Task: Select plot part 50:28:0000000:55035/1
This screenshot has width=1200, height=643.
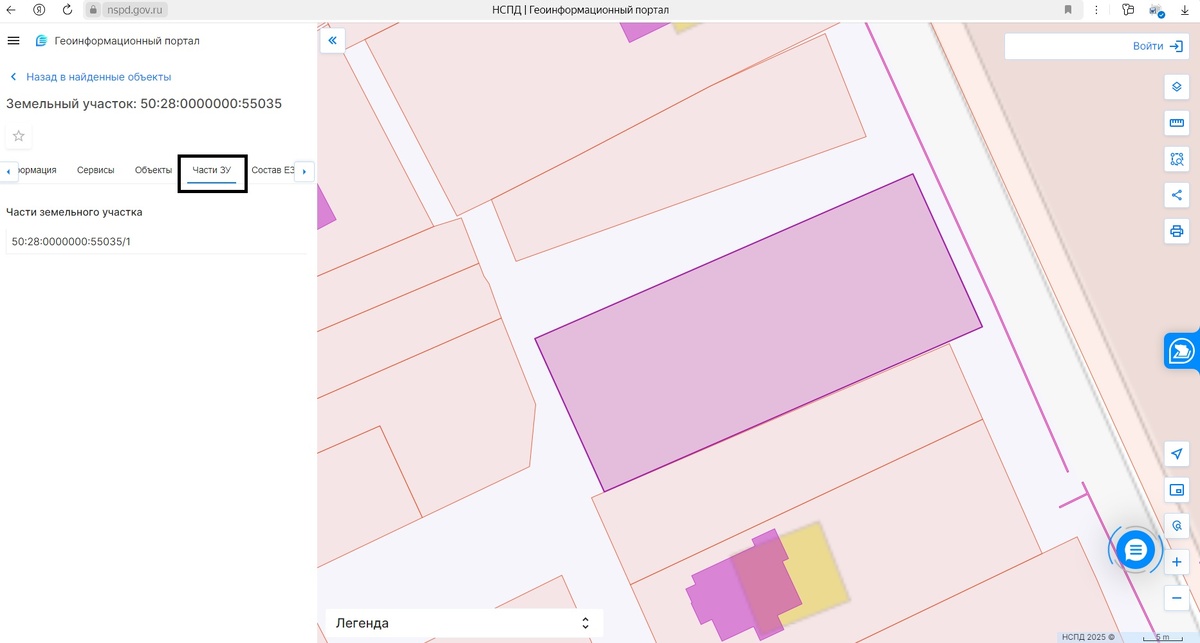Action: pyautogui.click(x=156, y=242)
